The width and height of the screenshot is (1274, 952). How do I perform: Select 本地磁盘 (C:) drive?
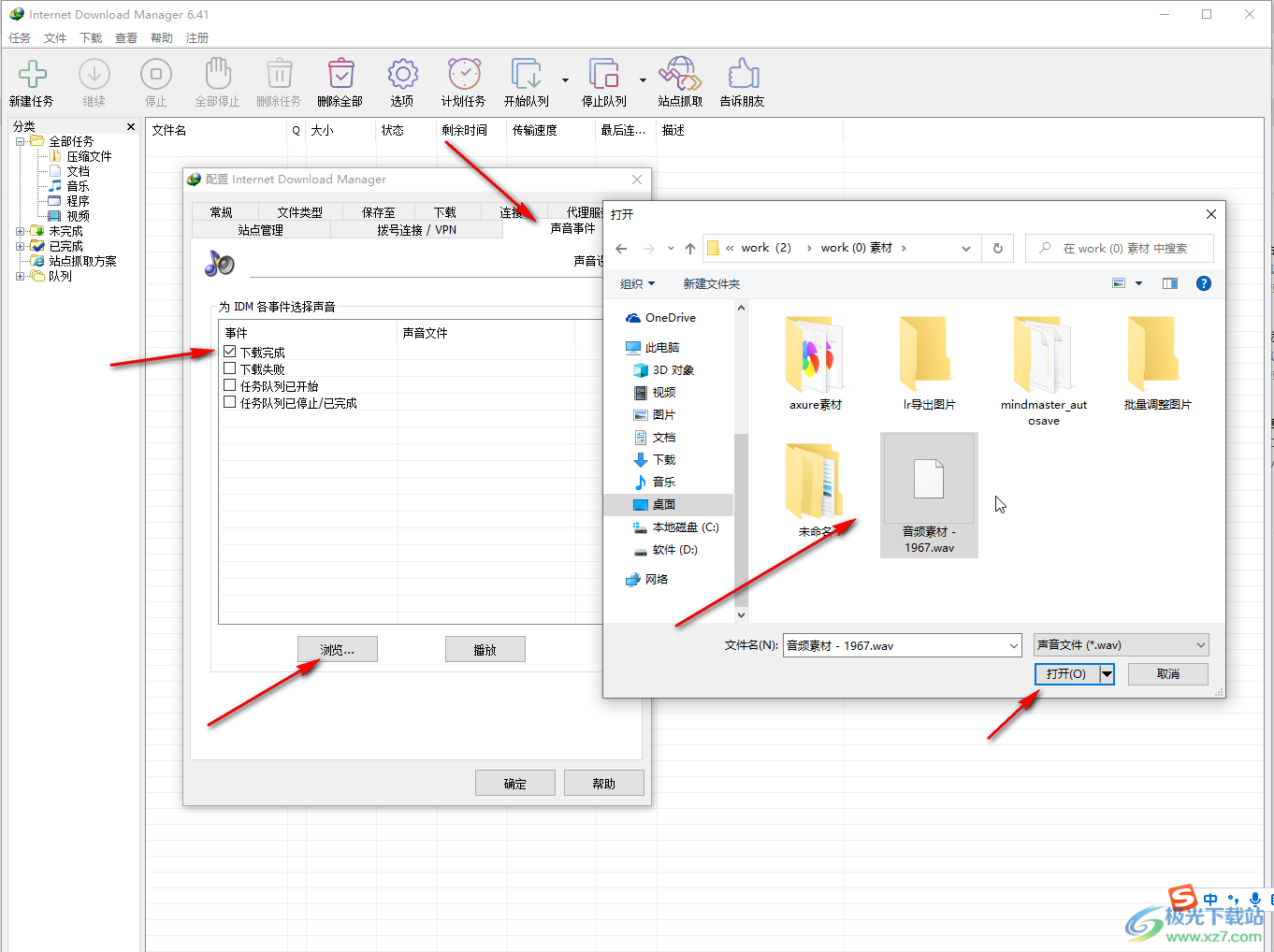[675, 527]
